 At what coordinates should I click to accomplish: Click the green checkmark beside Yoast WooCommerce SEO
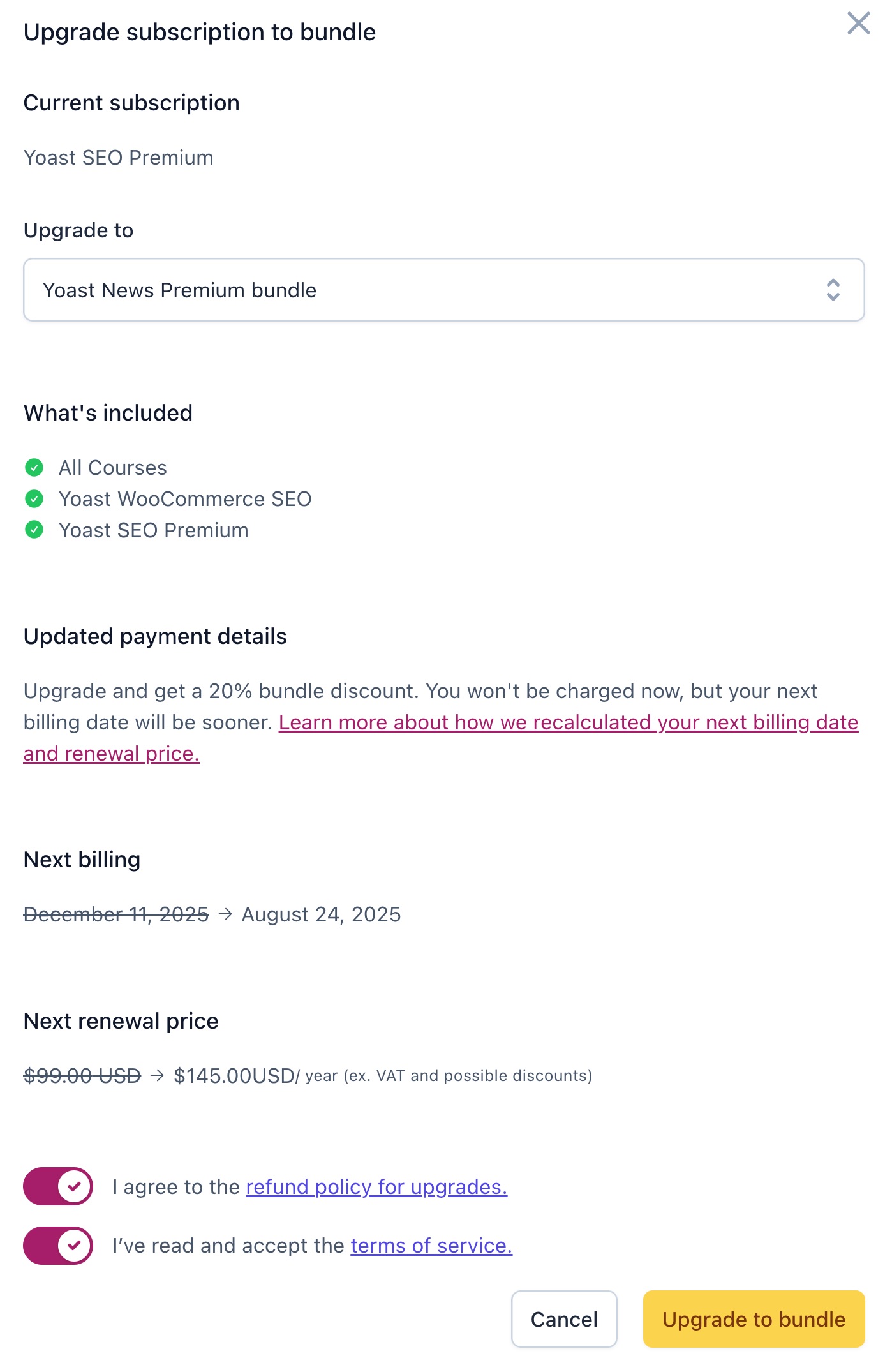point(36,498)
